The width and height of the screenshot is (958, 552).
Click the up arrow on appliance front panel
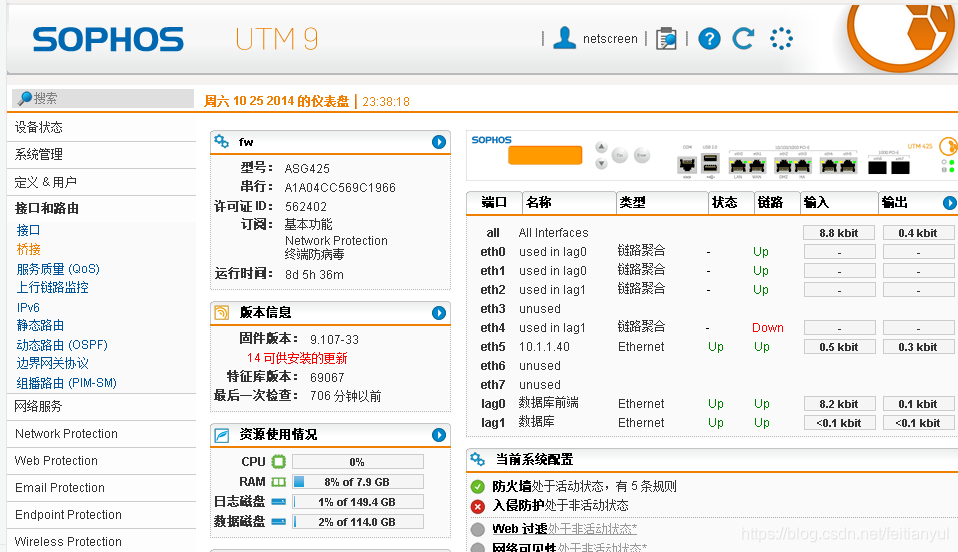click(601, 147)
